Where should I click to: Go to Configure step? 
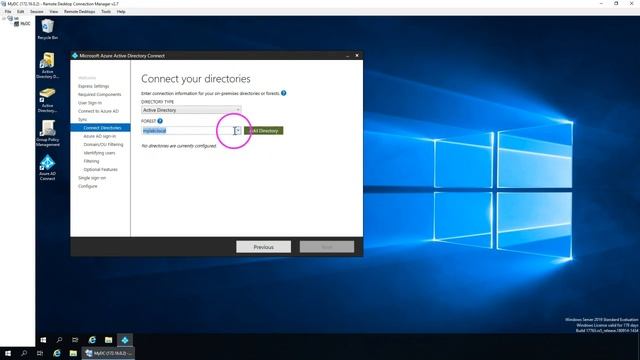click(x=87, y=186)
